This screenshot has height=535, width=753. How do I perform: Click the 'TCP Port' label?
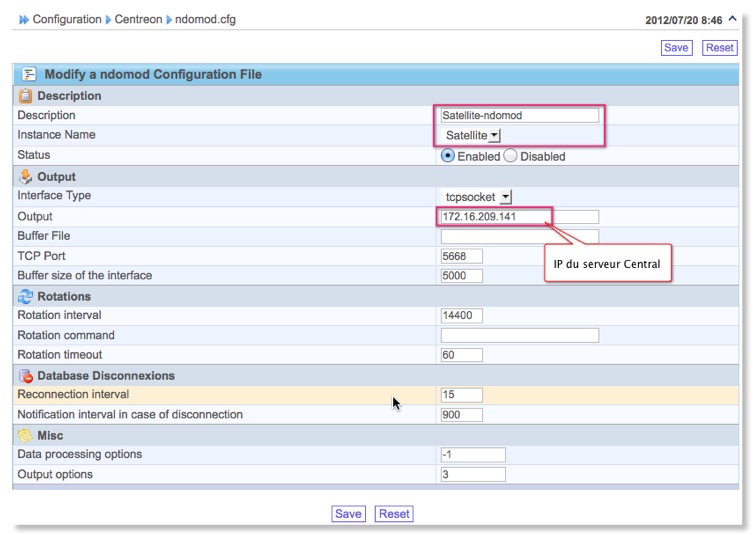coord(41,256)
